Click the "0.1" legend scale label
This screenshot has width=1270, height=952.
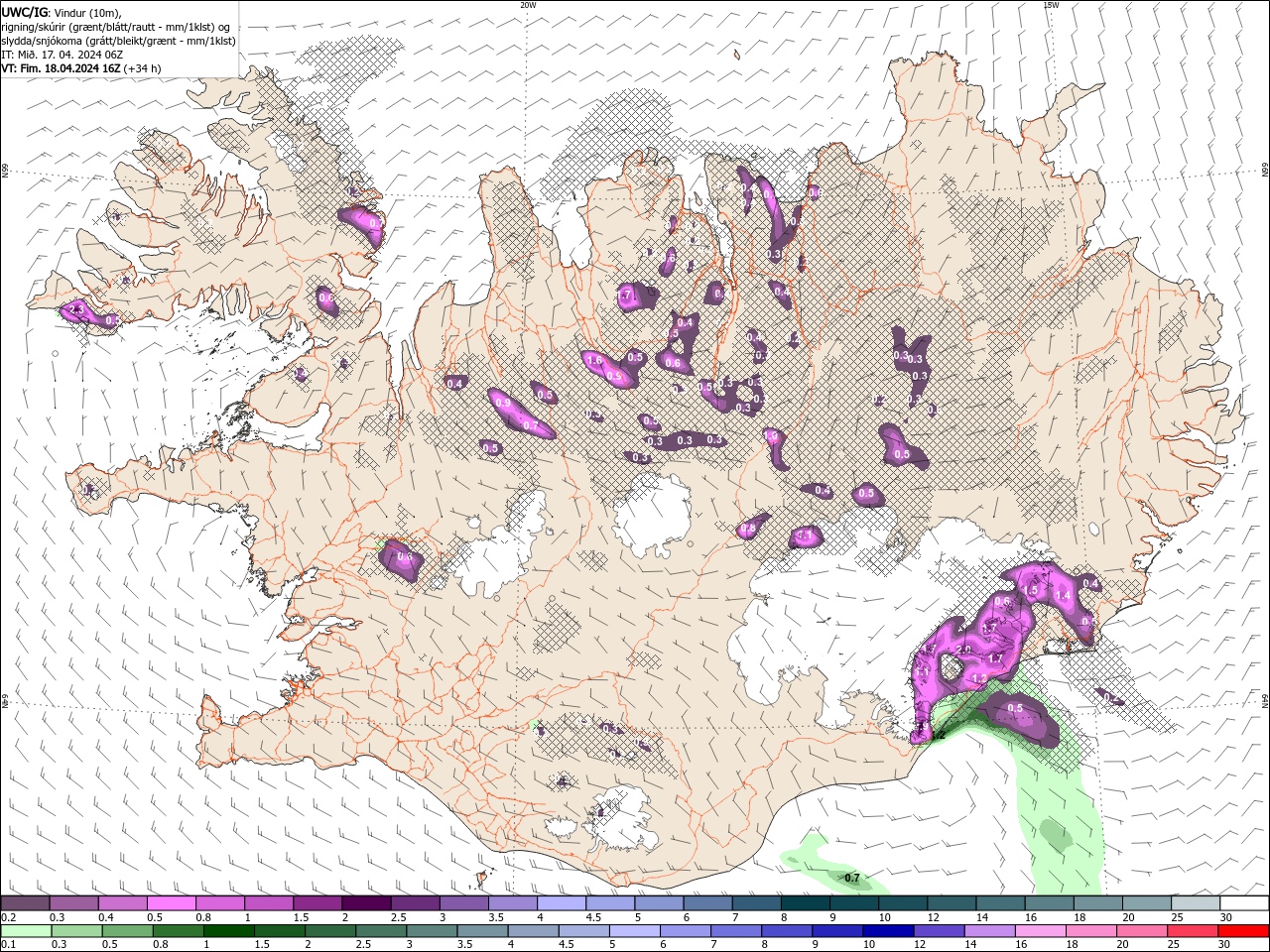pyautogui.click(x=8, y=945)
